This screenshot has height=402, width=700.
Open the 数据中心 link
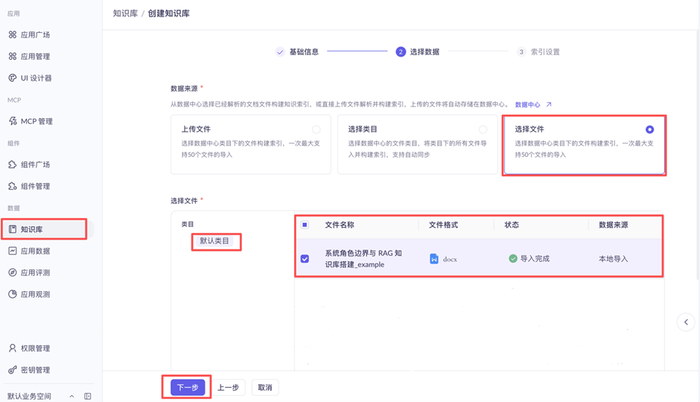(x=528, y=105)
